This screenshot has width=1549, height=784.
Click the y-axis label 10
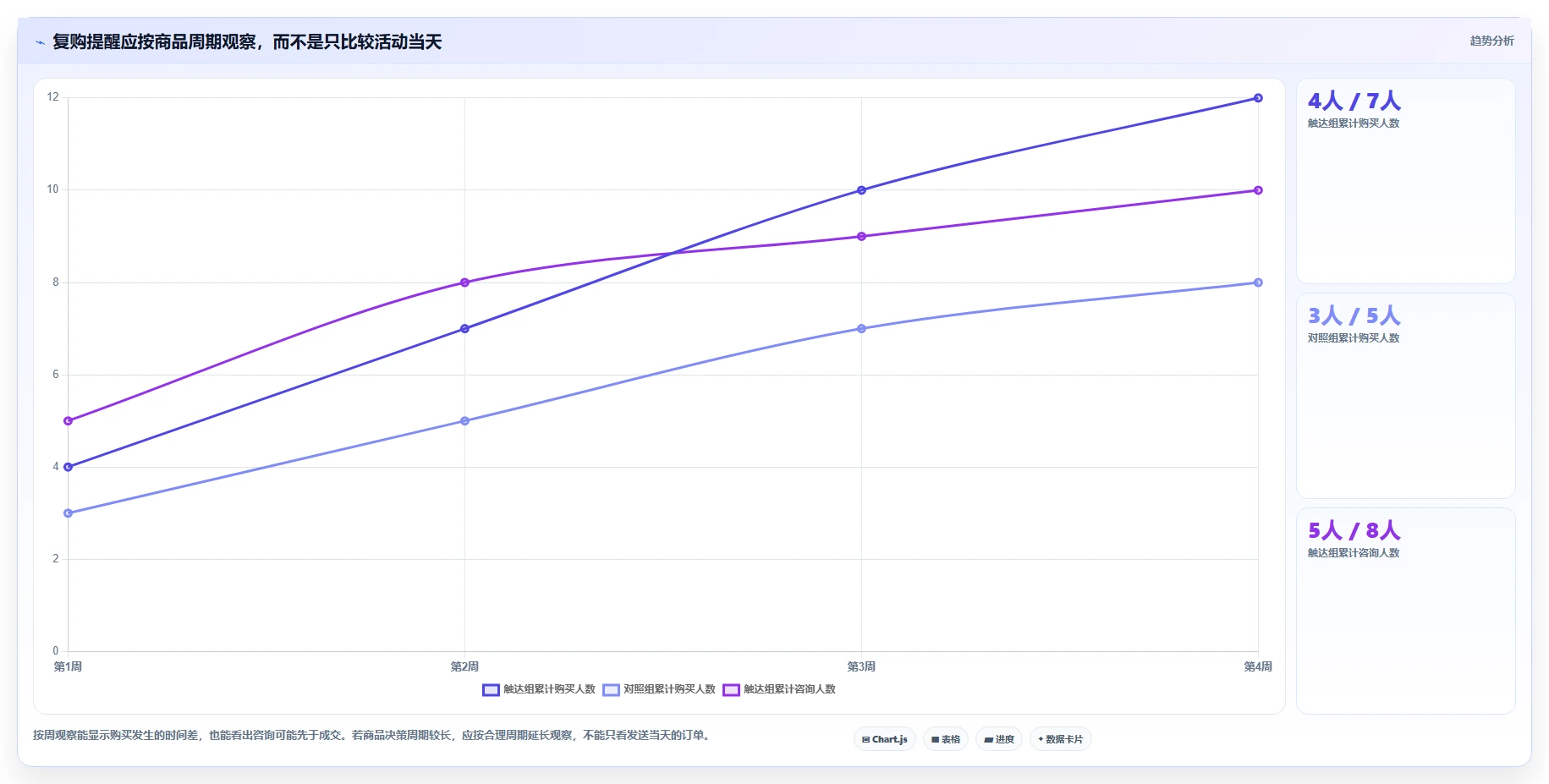(53, 189)
